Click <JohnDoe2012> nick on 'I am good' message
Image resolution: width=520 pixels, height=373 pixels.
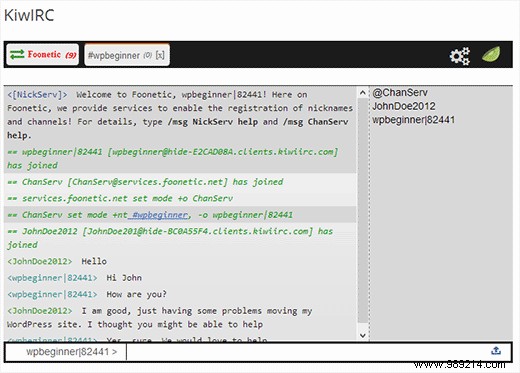pyautogui.click(x=40, y=311)
